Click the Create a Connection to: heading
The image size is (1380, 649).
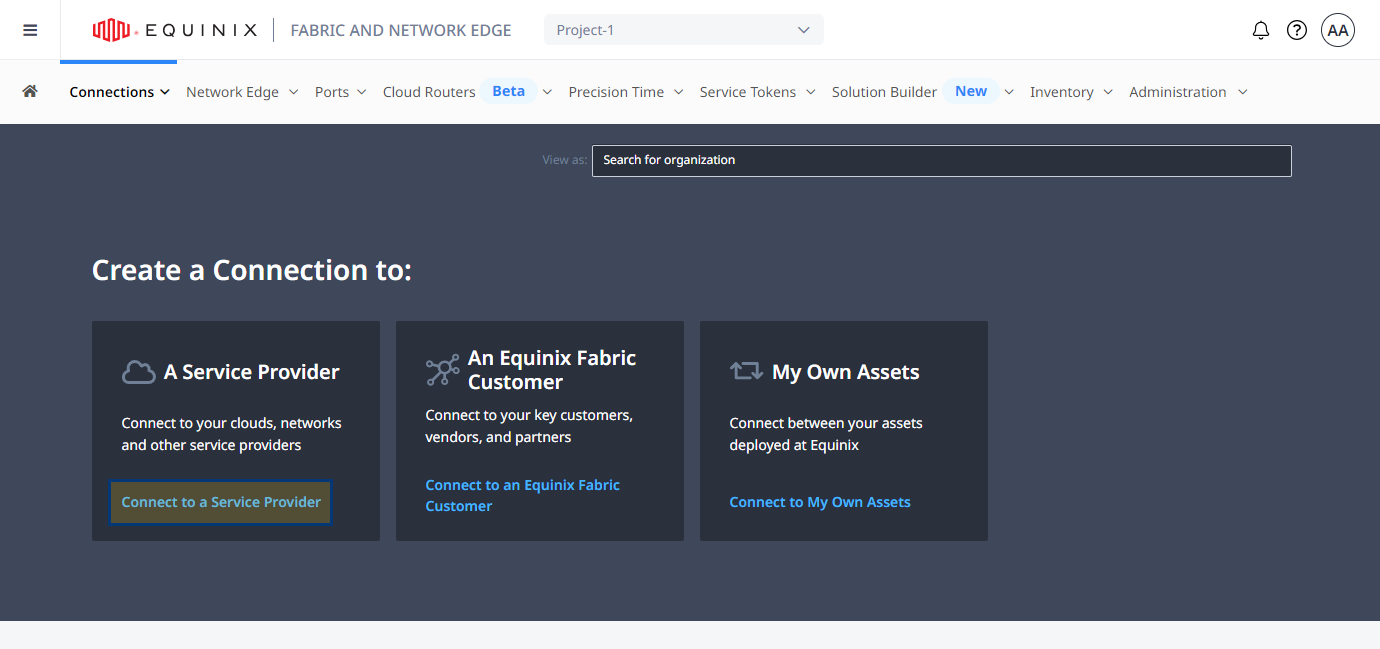tap(252, 270)
